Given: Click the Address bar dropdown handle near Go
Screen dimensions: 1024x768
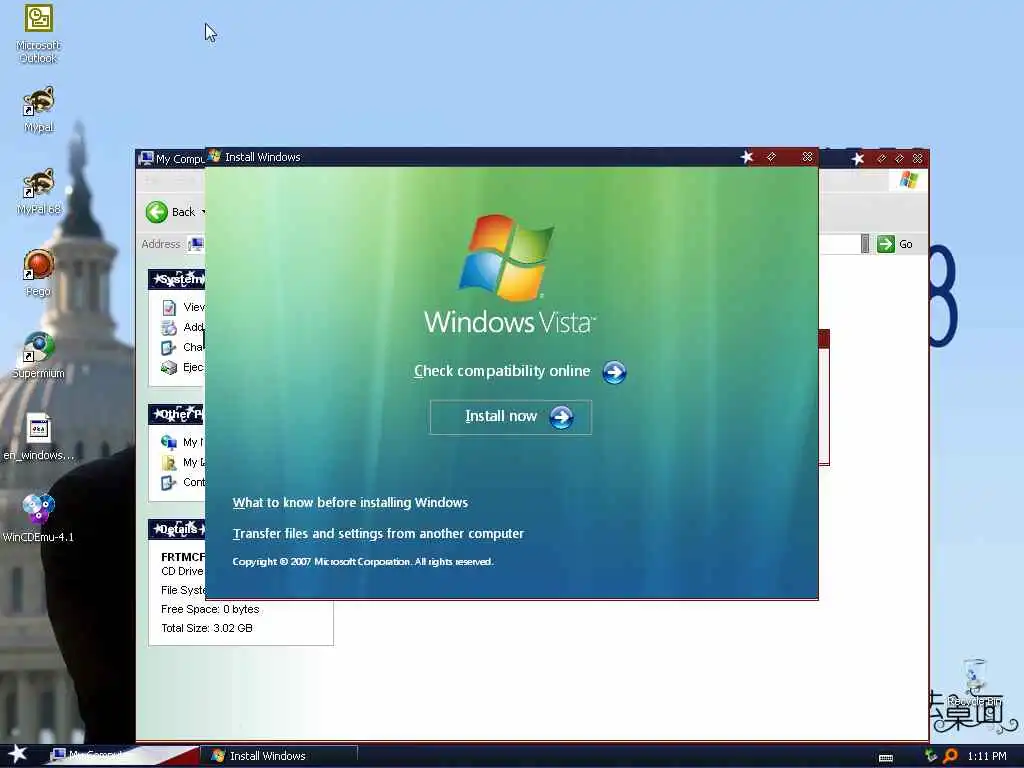Looking at the screenshot, I should click(x=865, y=244).
